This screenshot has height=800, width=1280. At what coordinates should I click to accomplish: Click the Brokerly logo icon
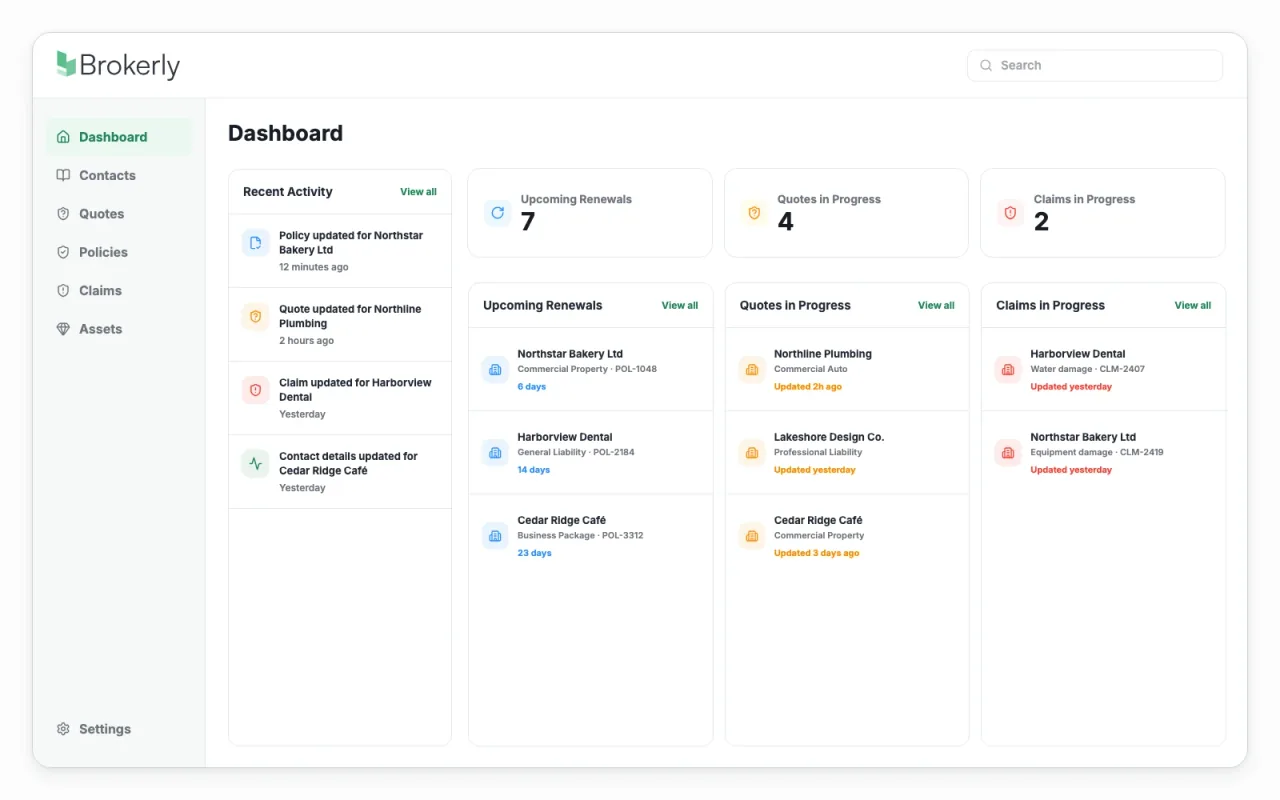[x=66, y=64]
